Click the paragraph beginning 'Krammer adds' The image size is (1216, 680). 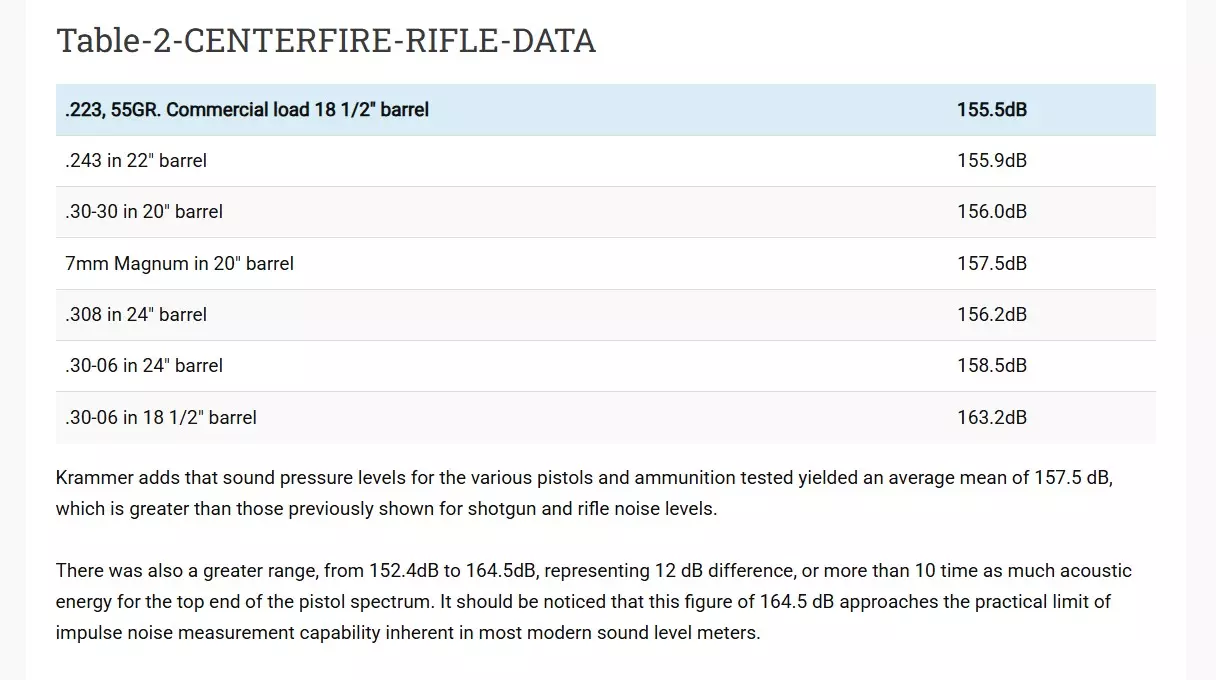(x=585, y=493)
